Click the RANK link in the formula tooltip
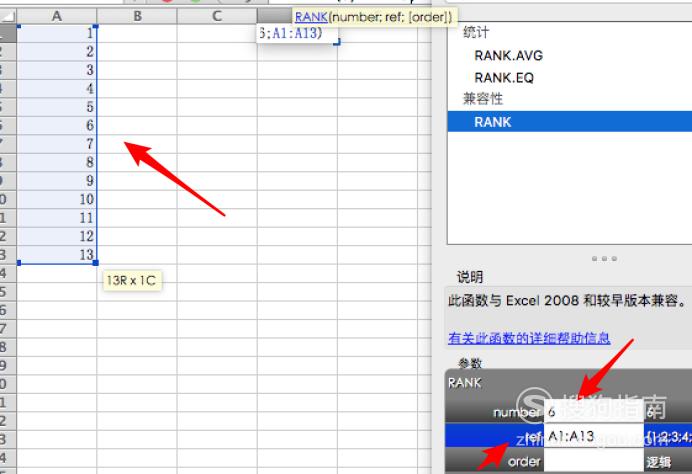 311,17
